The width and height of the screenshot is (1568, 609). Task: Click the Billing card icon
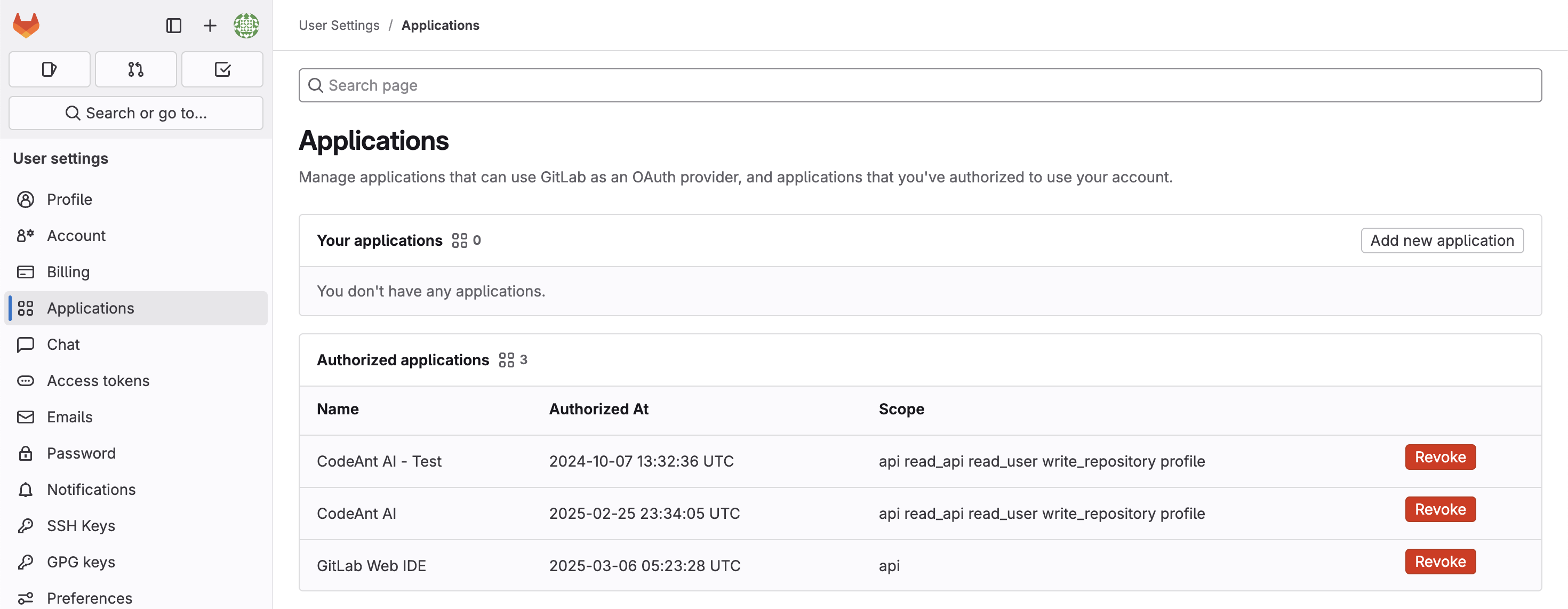coord(26,272)
